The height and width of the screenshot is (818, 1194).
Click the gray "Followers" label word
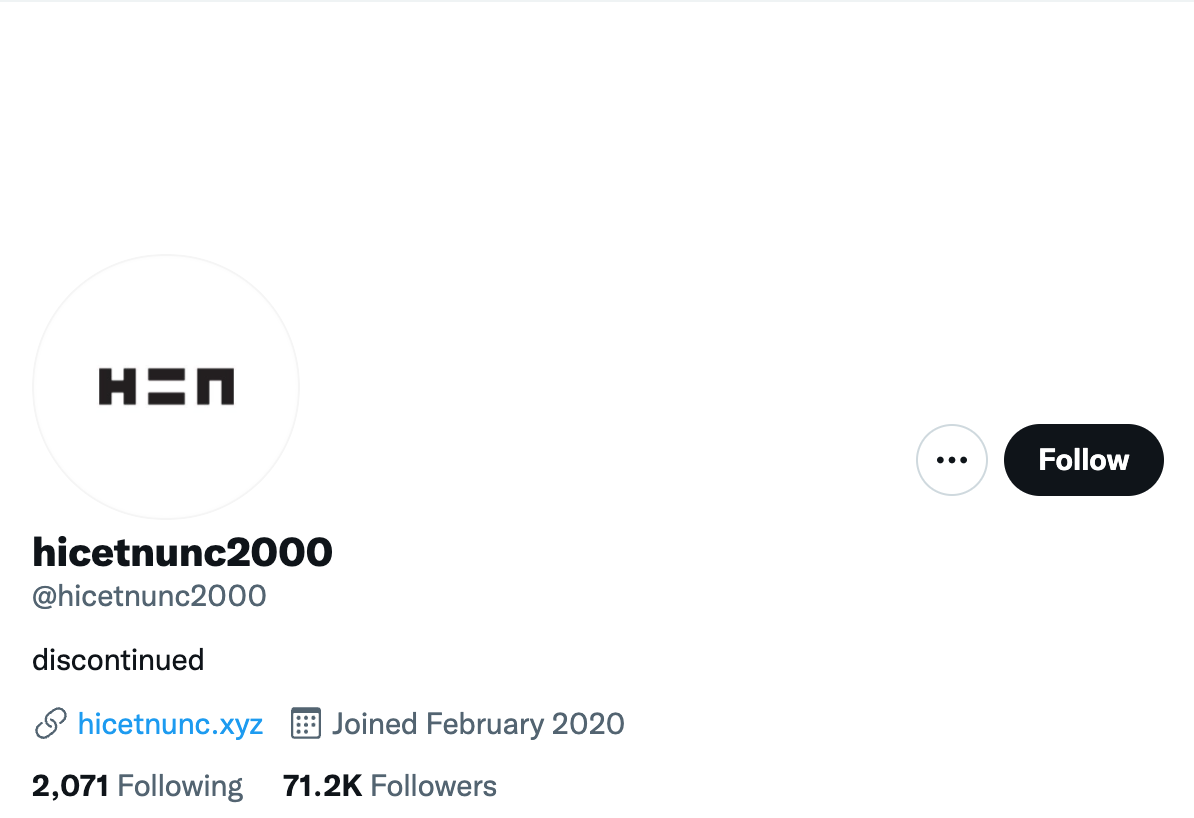click(433, 786)
